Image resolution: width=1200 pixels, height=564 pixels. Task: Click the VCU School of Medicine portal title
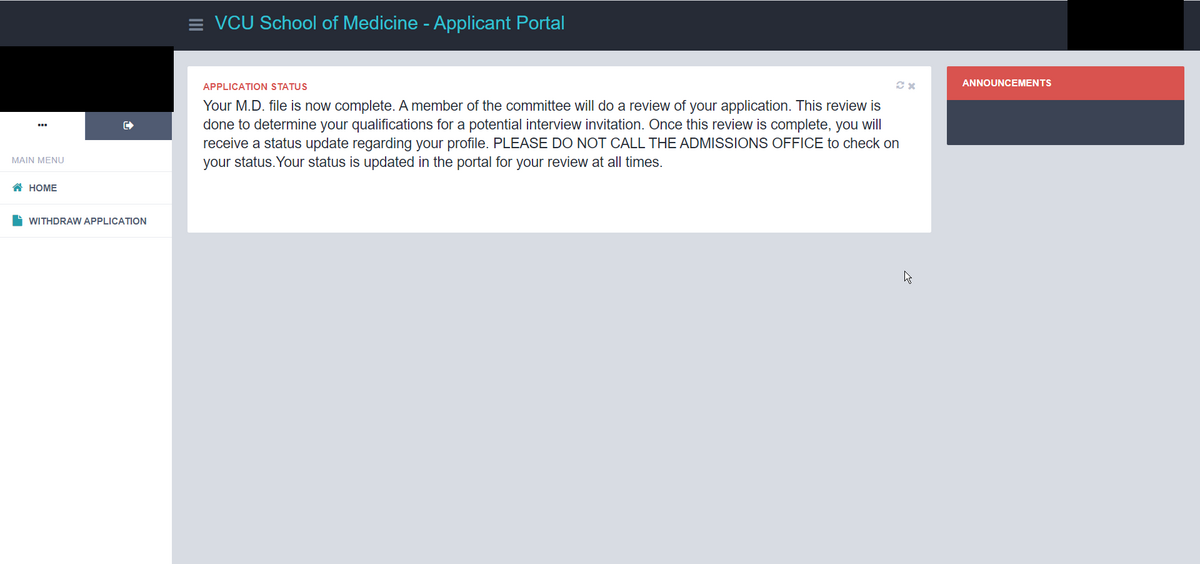[389, 23]
